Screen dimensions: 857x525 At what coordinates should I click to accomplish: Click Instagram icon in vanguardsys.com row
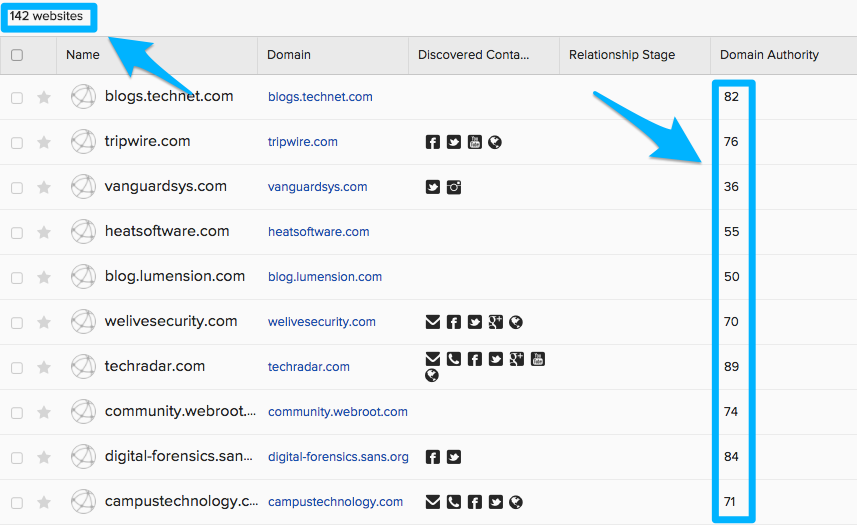[454, 187]
